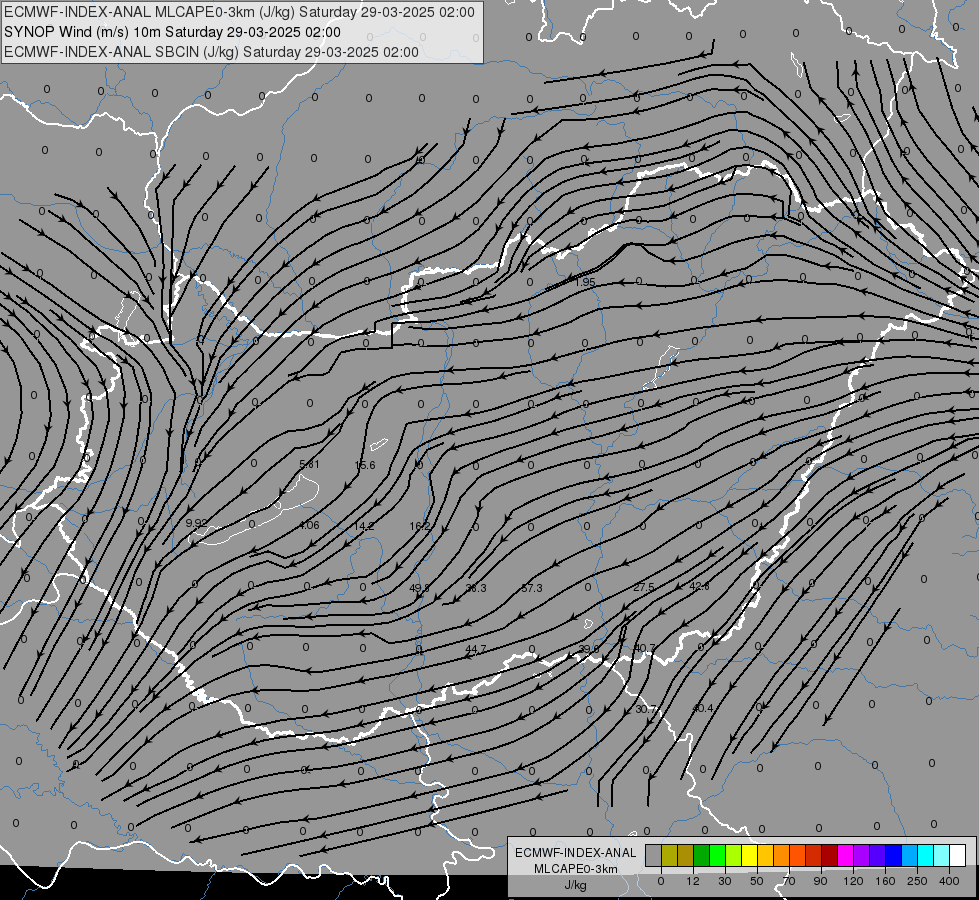Click the 57.3 maximum grid value

532,588
